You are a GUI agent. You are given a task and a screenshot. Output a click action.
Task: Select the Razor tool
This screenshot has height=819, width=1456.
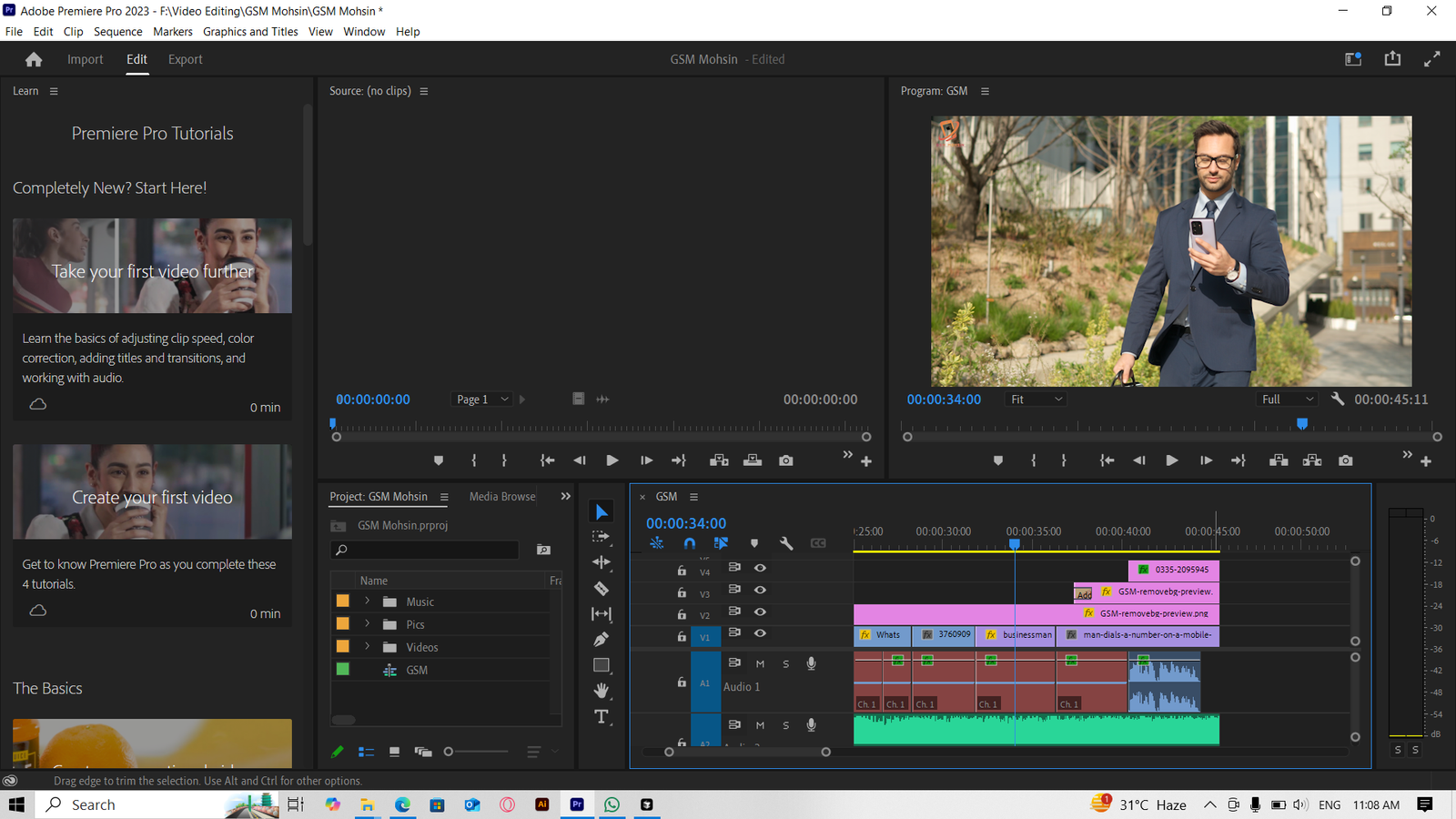click(602, 588)
